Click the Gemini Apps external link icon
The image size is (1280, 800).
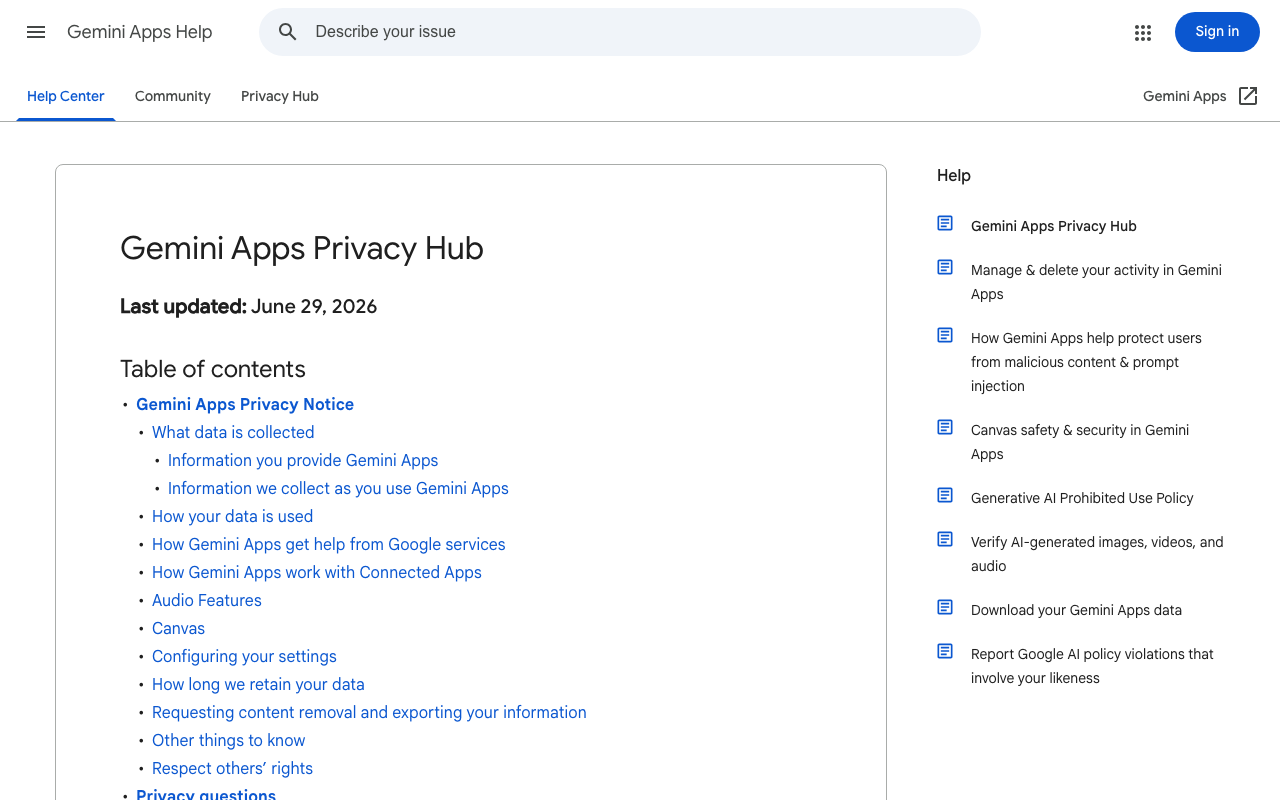(x=1248, y=96)
